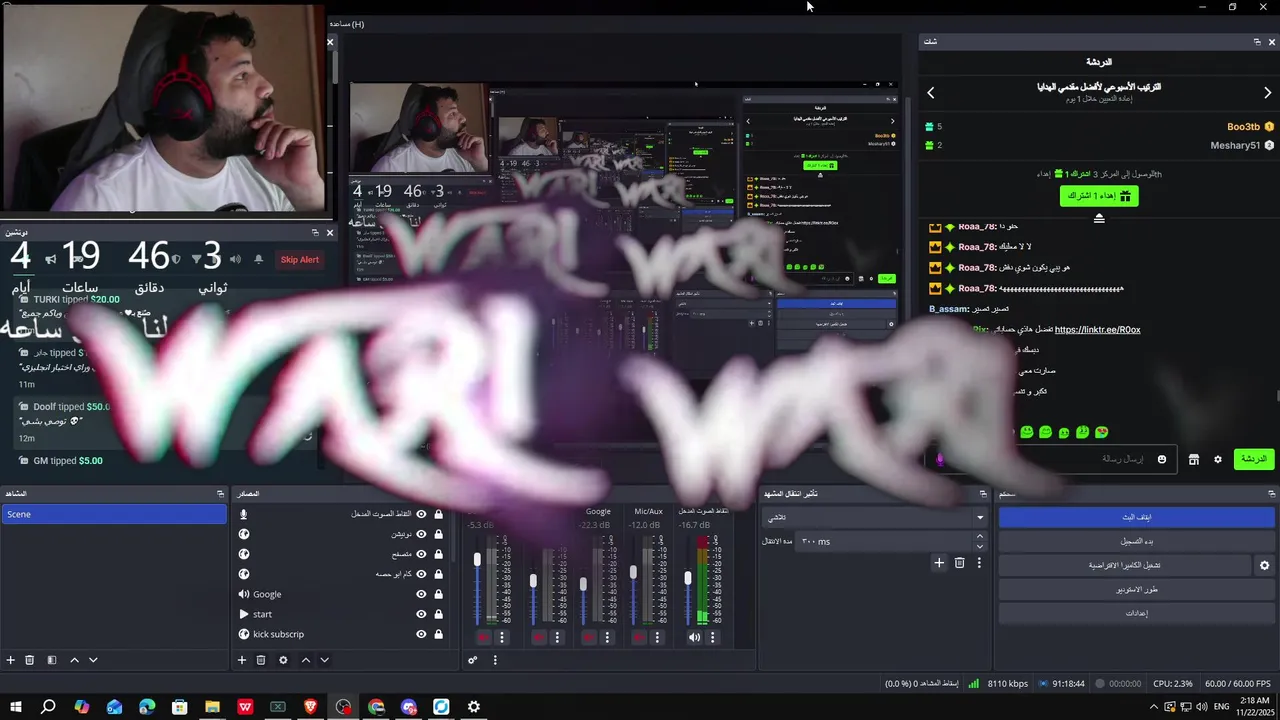Image resolution: width=1280 pixels, height=720 pixels.
Task: Toggle lock on start source
Action: [x=438, y=614]
